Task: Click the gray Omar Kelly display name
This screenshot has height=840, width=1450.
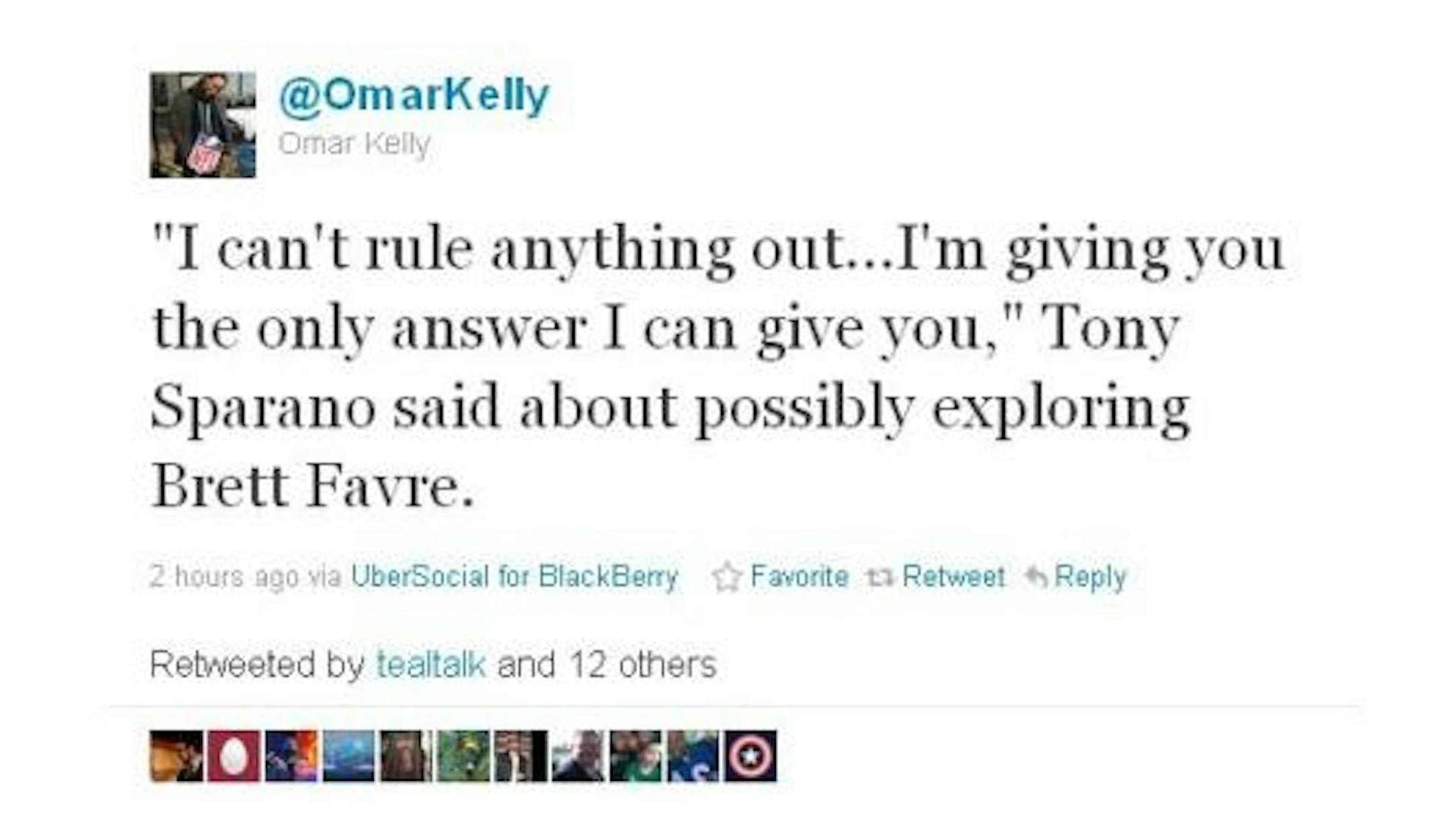Action: [x=354, y=144]
